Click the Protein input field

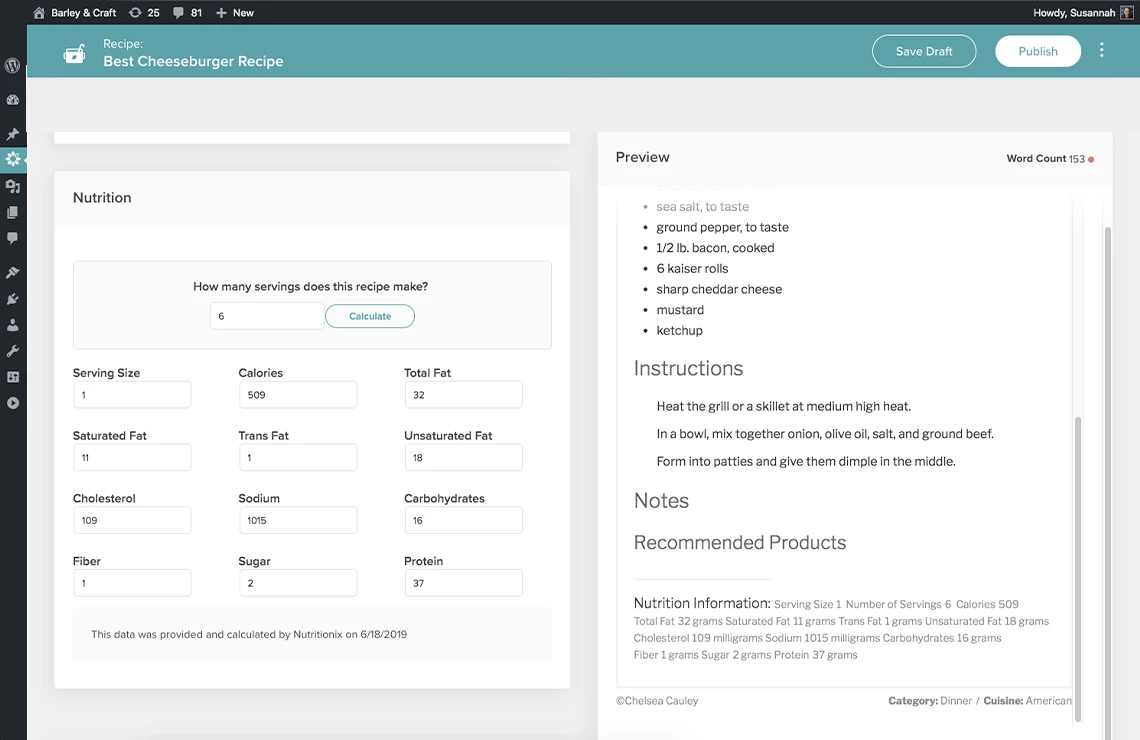tap(464, 583)
